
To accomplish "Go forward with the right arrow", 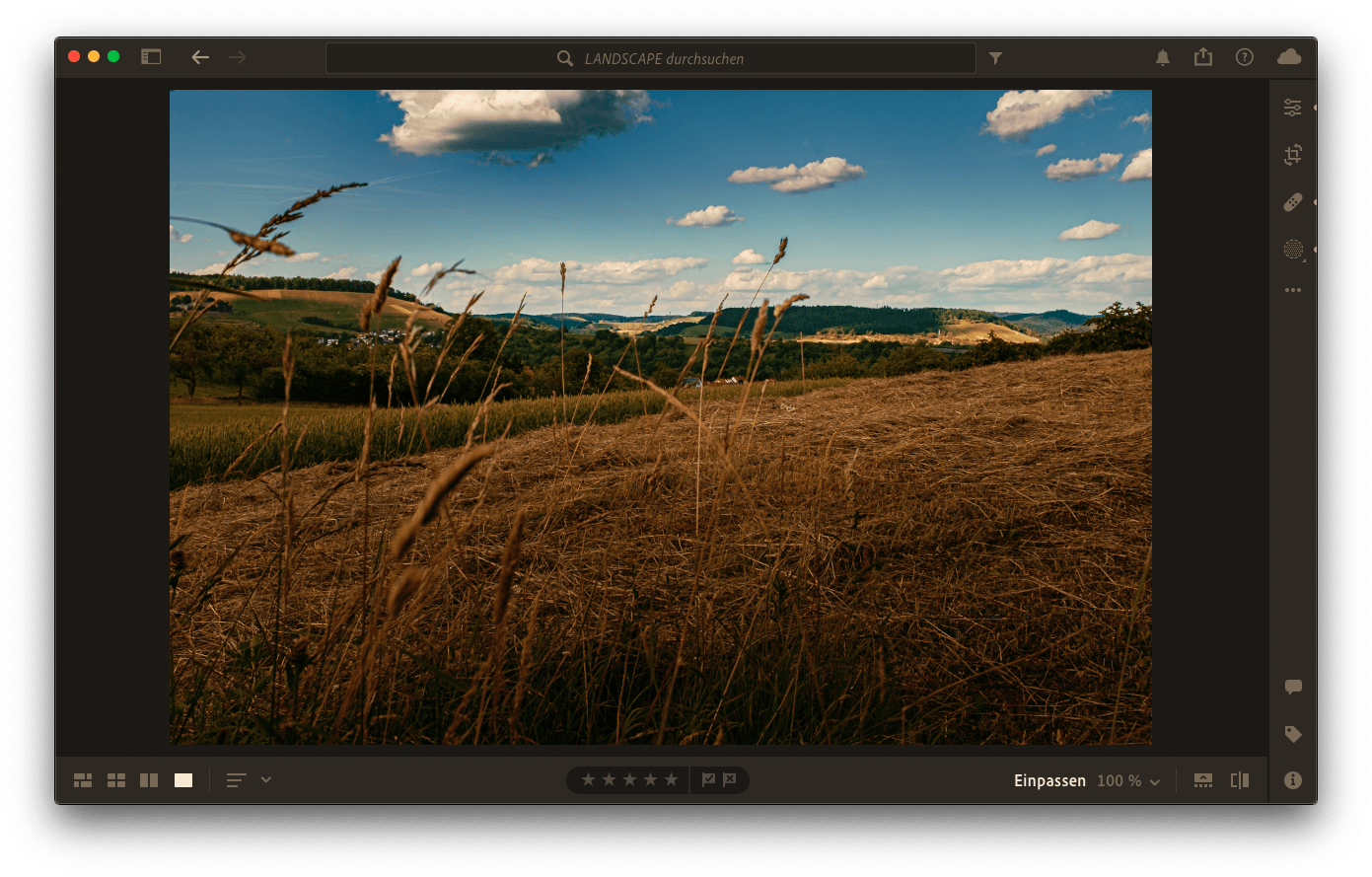I will coord(238,57).
